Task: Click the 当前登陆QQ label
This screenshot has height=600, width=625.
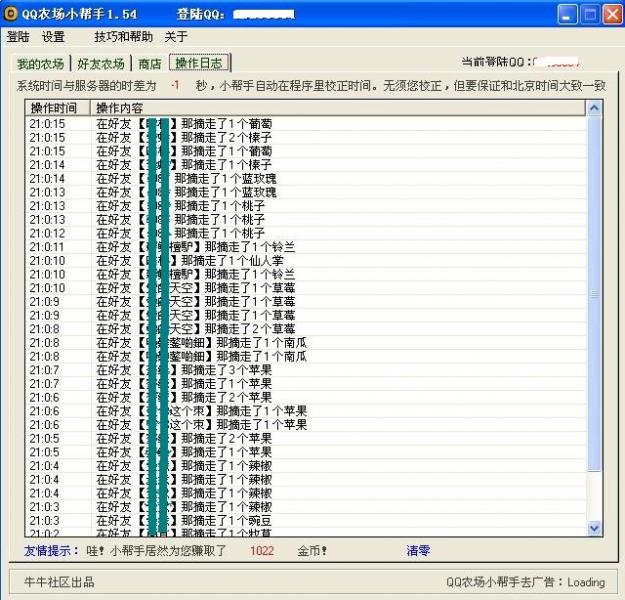Action: 497,62
